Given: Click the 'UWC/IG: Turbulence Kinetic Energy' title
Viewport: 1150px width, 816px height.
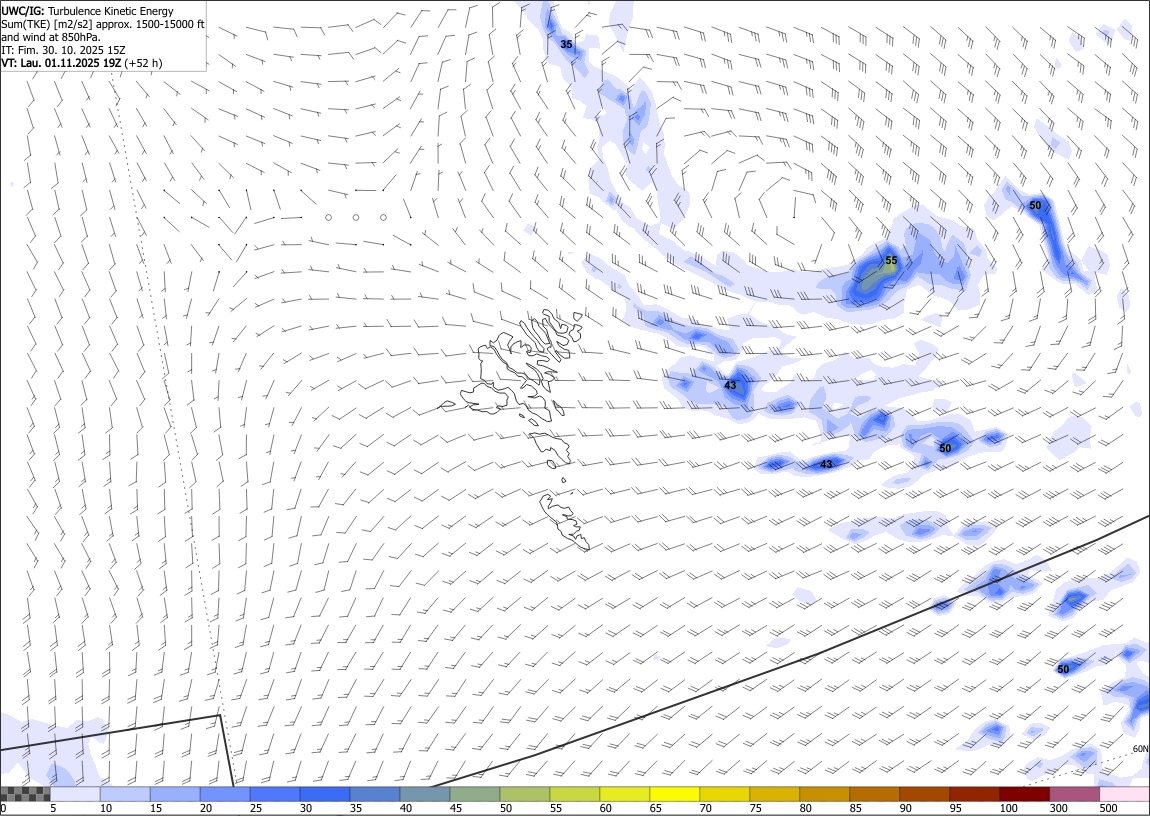Looking at the screenshot, I should [87, 11].
